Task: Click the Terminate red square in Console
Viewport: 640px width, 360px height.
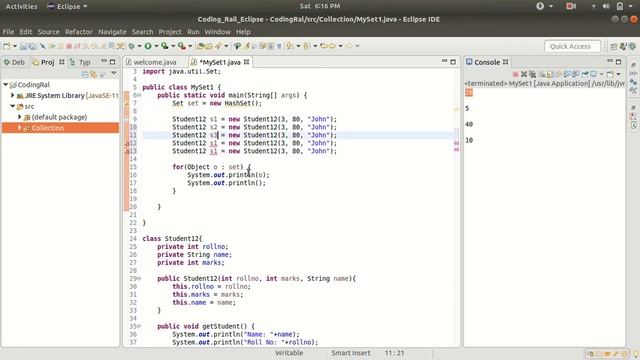Action: [516, 74]
